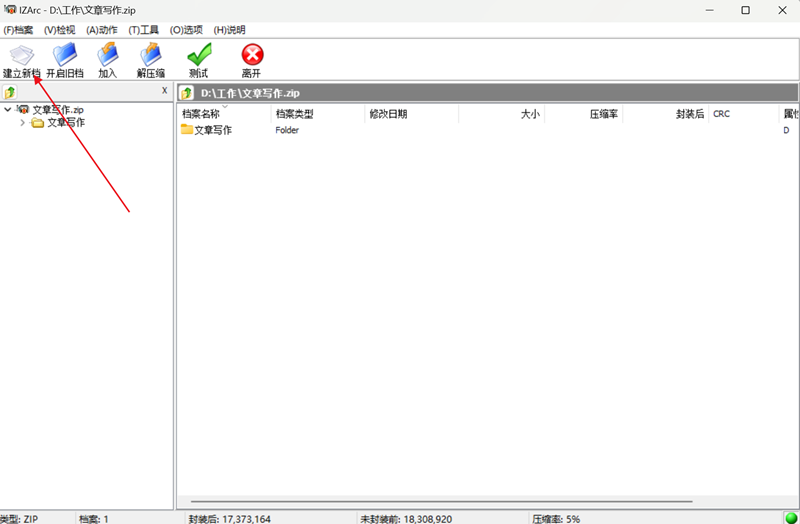Open the (O)选项 menu
The width and height of the screenshot is (800, 524).
click(186, 30)
